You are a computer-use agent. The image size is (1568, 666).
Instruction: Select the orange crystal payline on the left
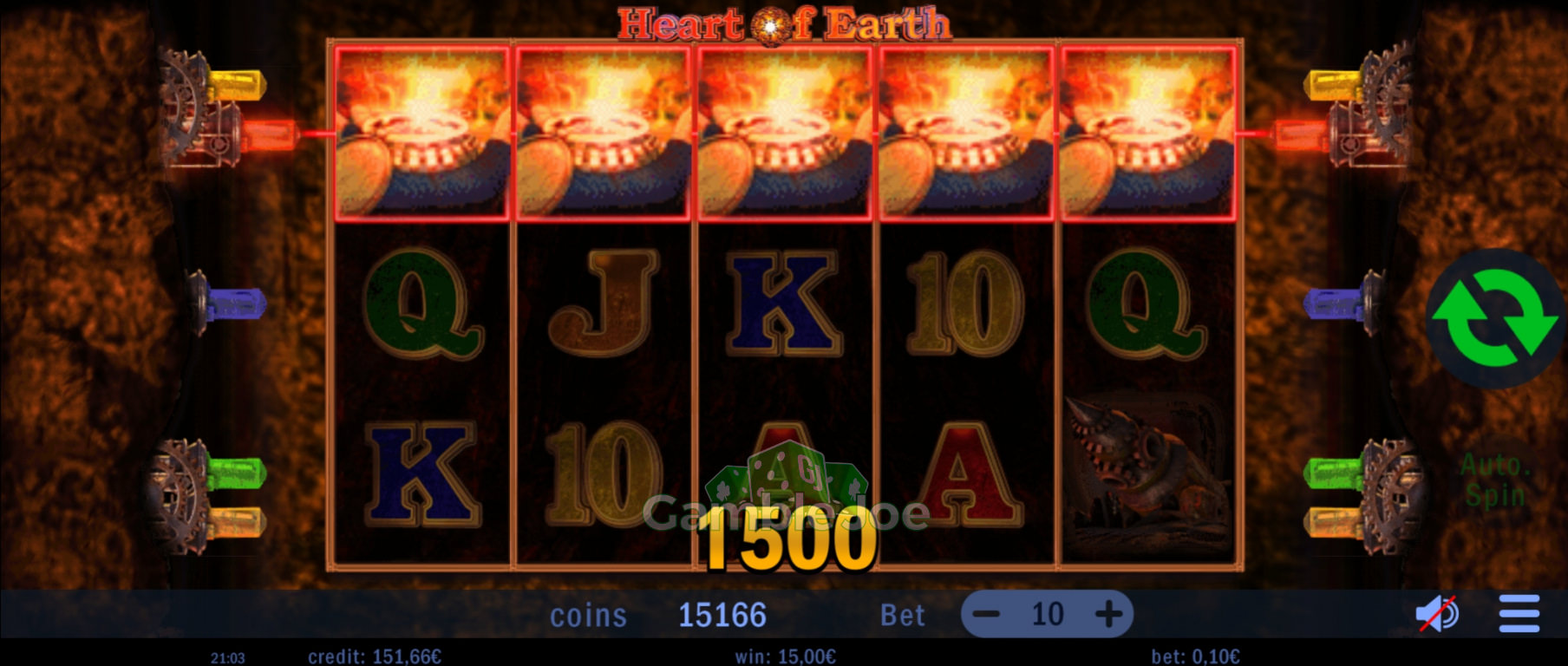tap(236, 523)
